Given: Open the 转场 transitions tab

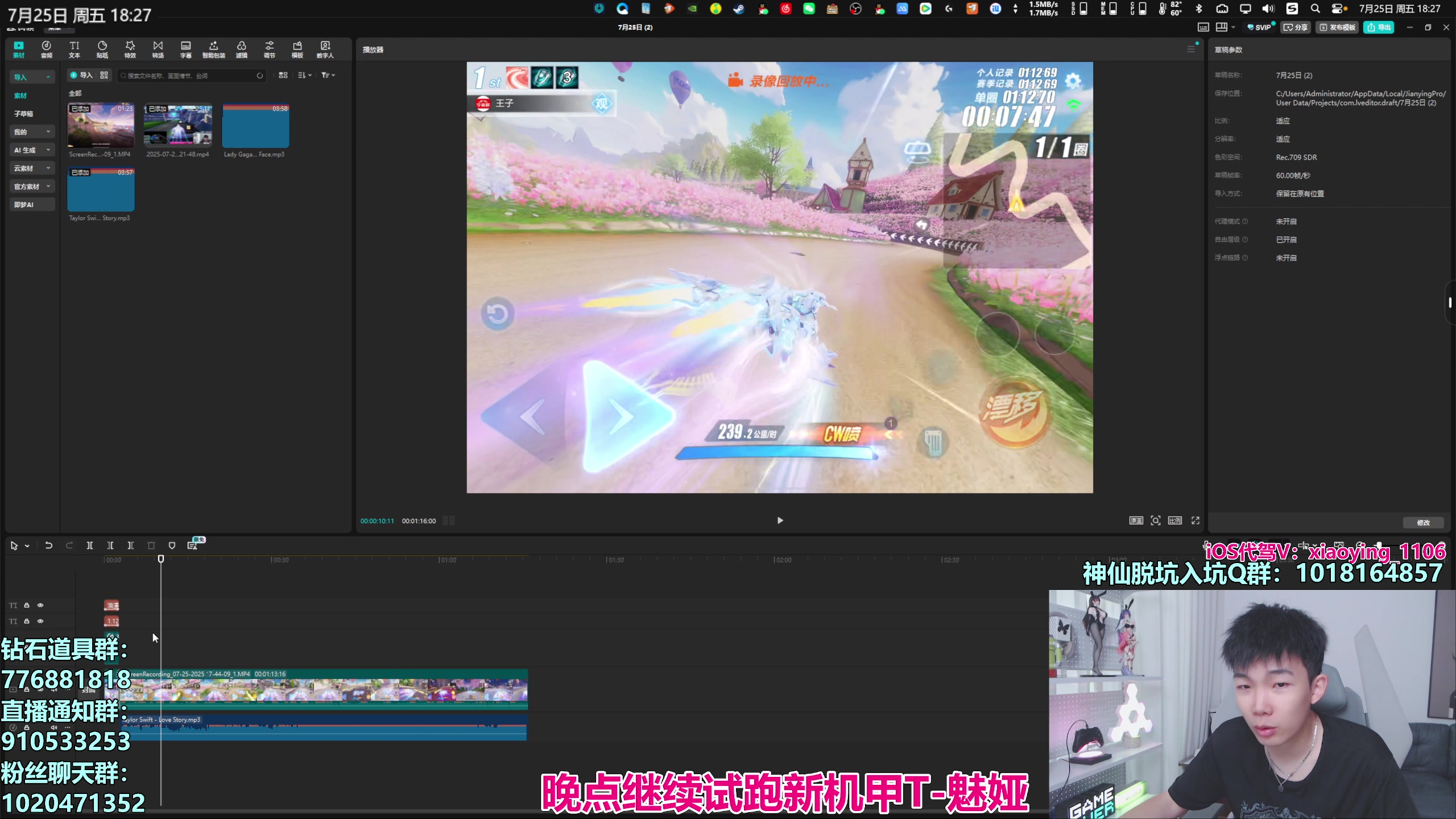Looking at the screenshot, I should [158, 49].
